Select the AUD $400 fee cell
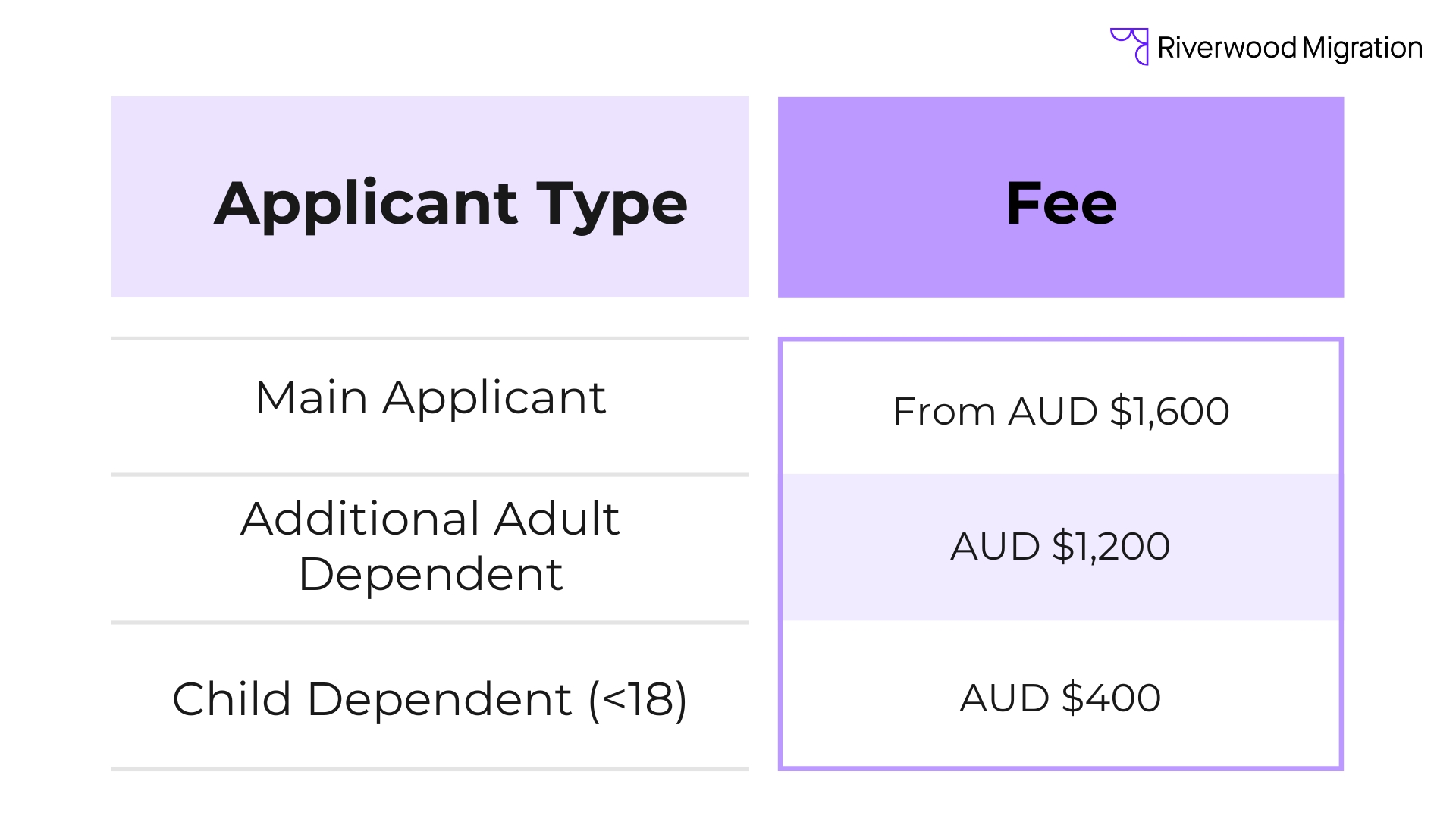The width and height of the screenshot is (1456, 819). [1061, 694]
